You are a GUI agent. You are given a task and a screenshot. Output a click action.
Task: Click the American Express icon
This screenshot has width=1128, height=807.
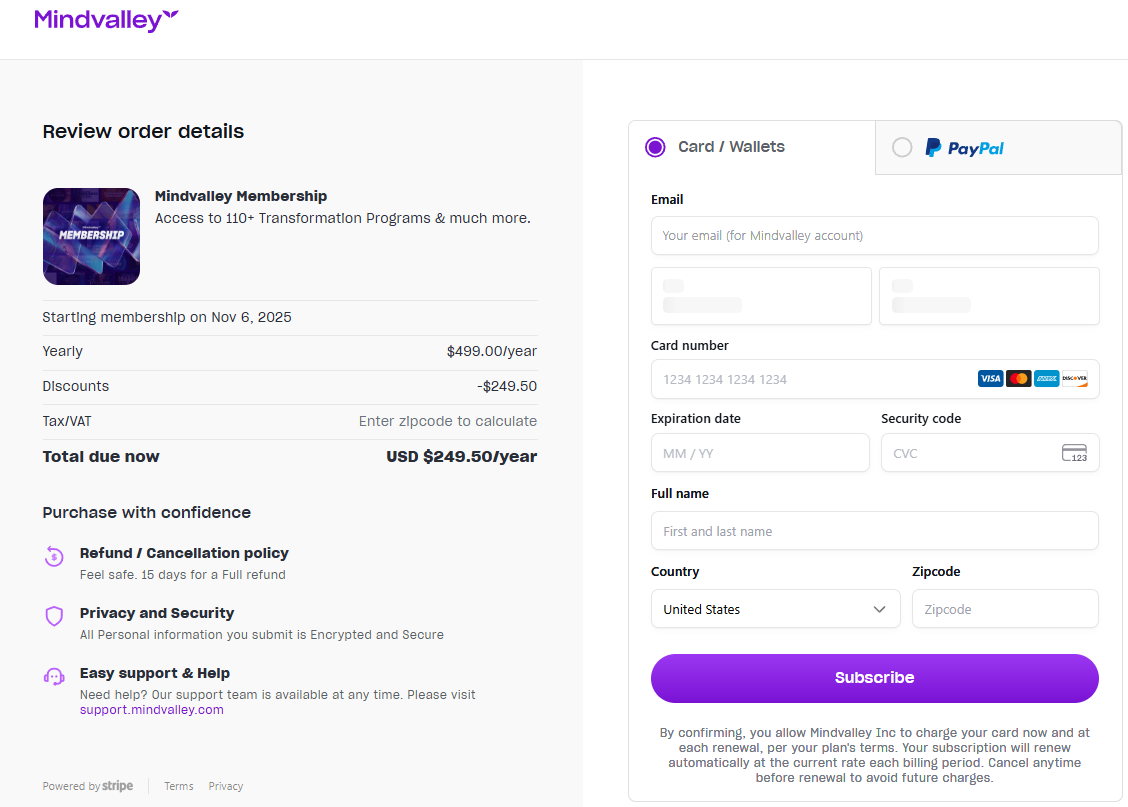pos(1046,379)
